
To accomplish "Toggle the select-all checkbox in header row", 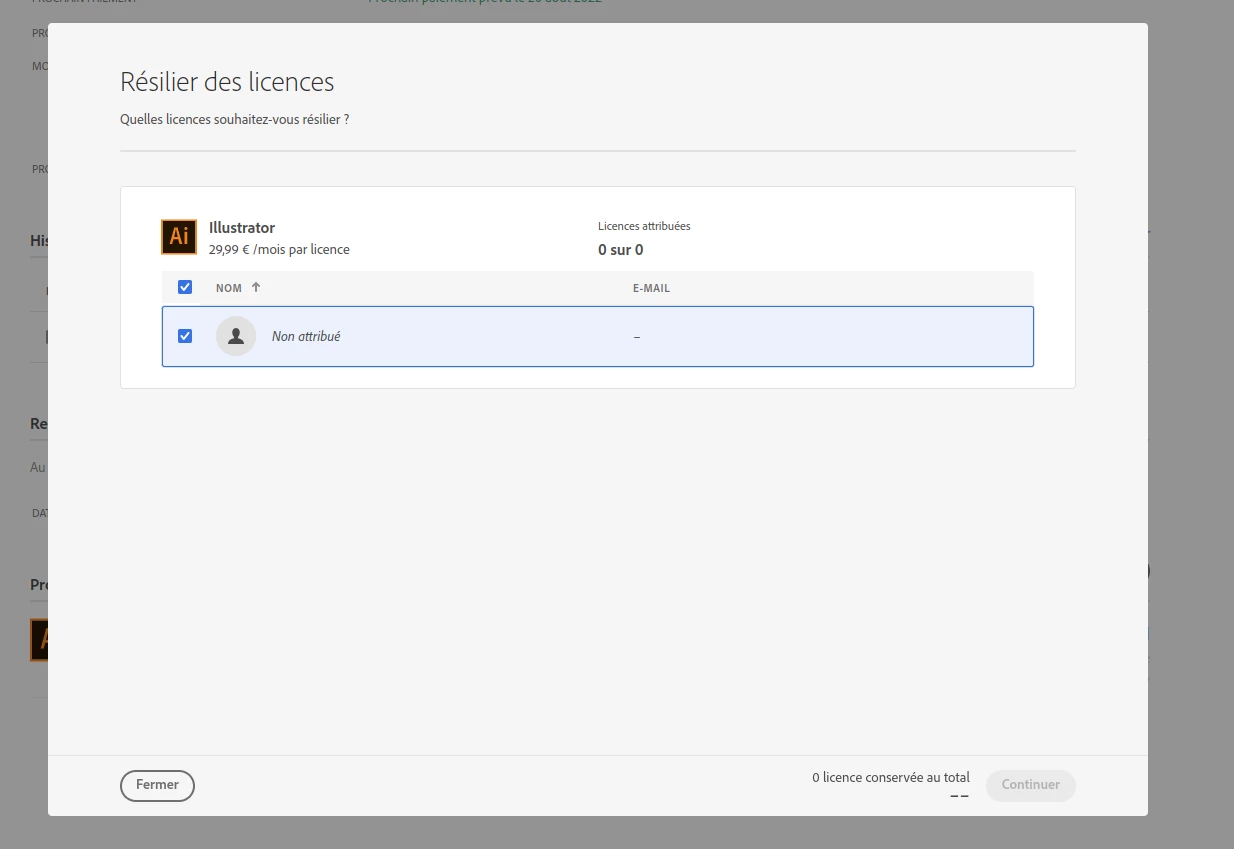I will pos(185,287).
